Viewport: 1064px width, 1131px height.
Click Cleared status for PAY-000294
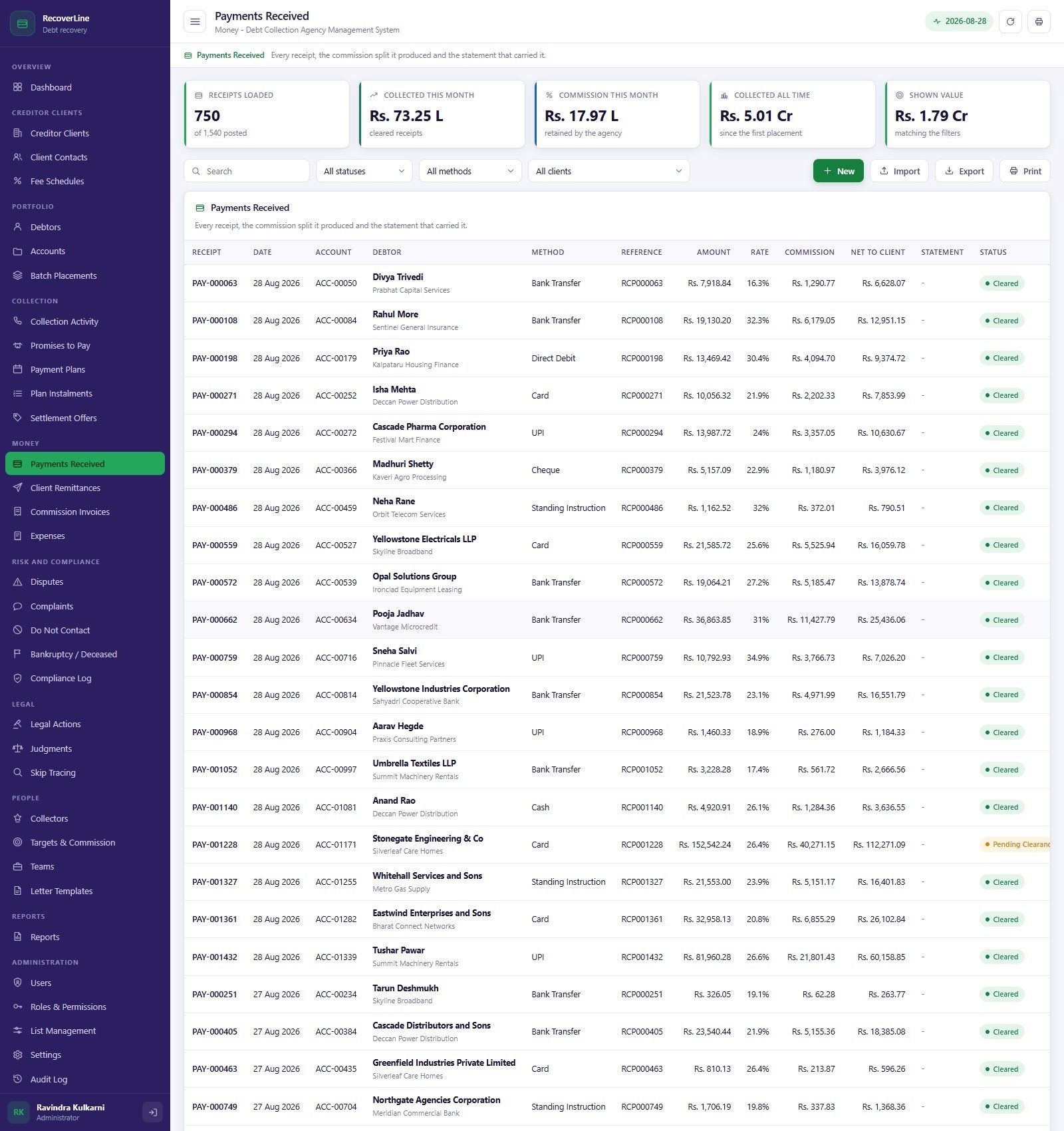1001,433
